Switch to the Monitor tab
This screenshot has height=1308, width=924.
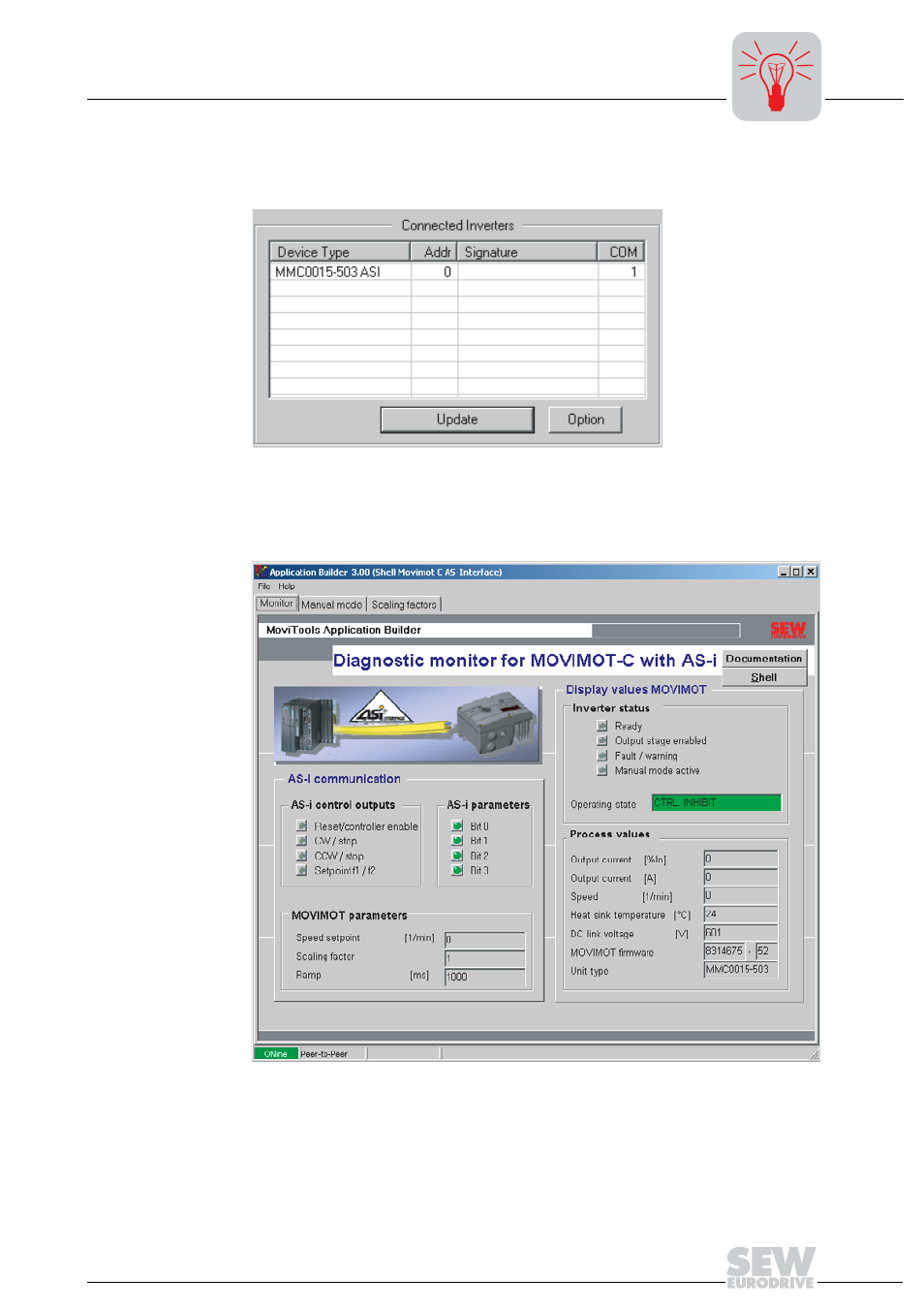276,604
